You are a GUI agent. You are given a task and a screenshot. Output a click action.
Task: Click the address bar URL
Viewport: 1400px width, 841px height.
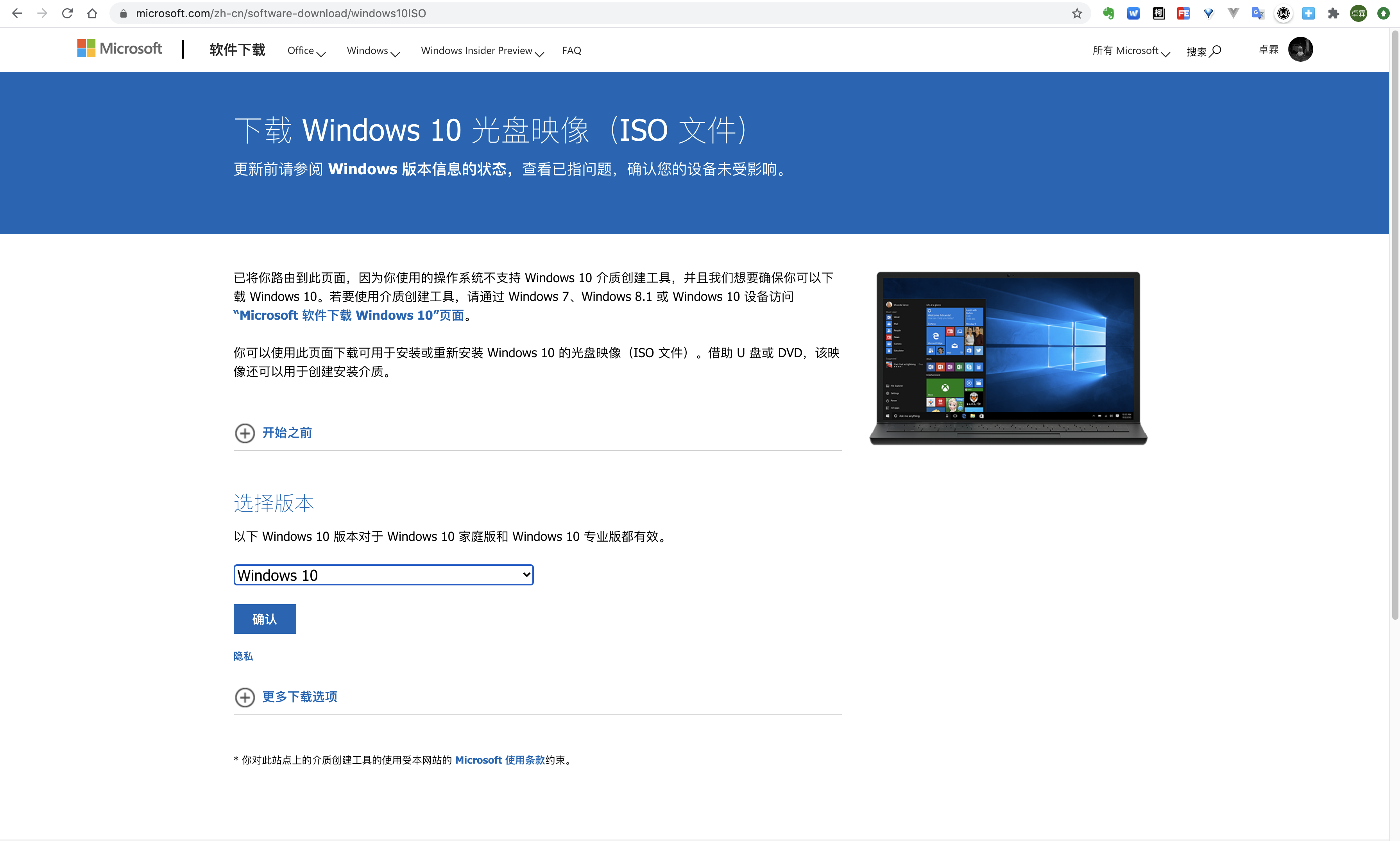click(x=281, y=13)
